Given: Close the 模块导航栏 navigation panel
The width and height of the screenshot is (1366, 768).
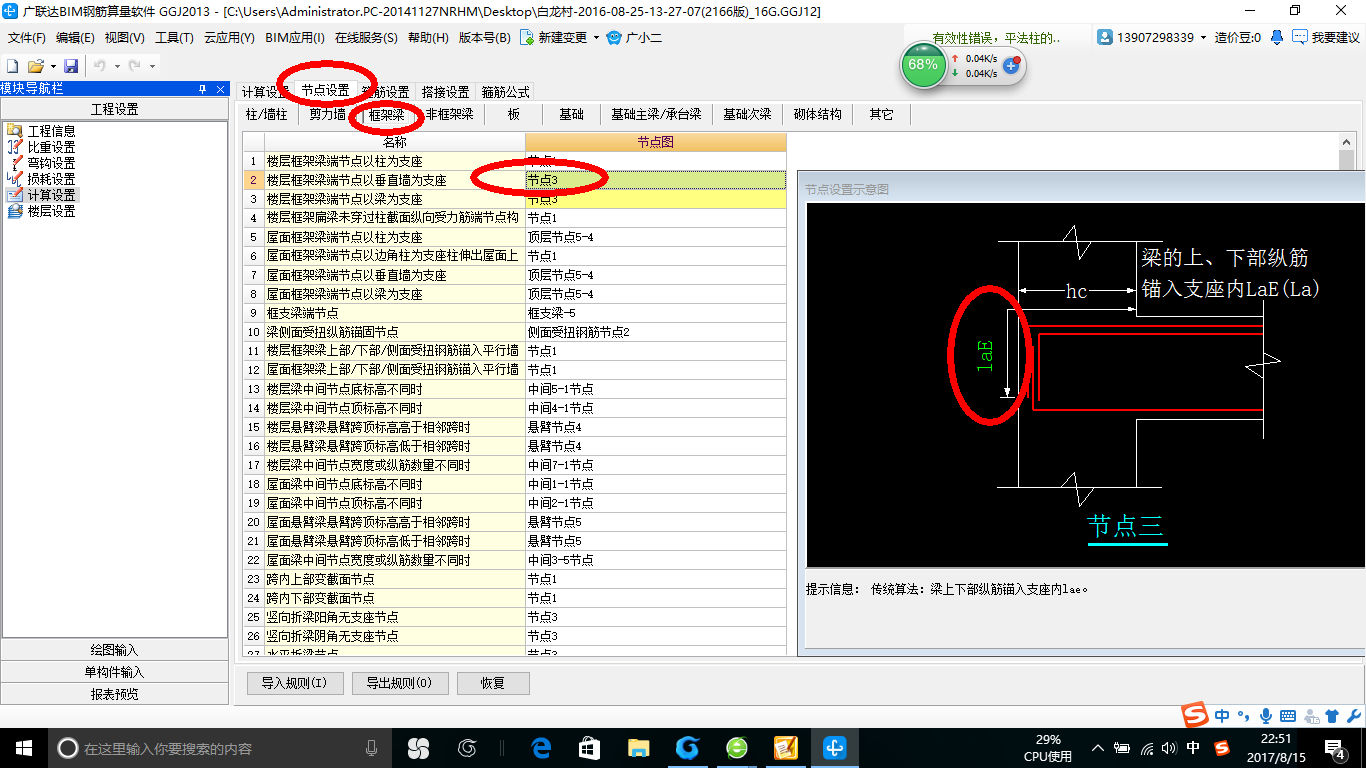Looking at the screenshot, I should 220,89.
